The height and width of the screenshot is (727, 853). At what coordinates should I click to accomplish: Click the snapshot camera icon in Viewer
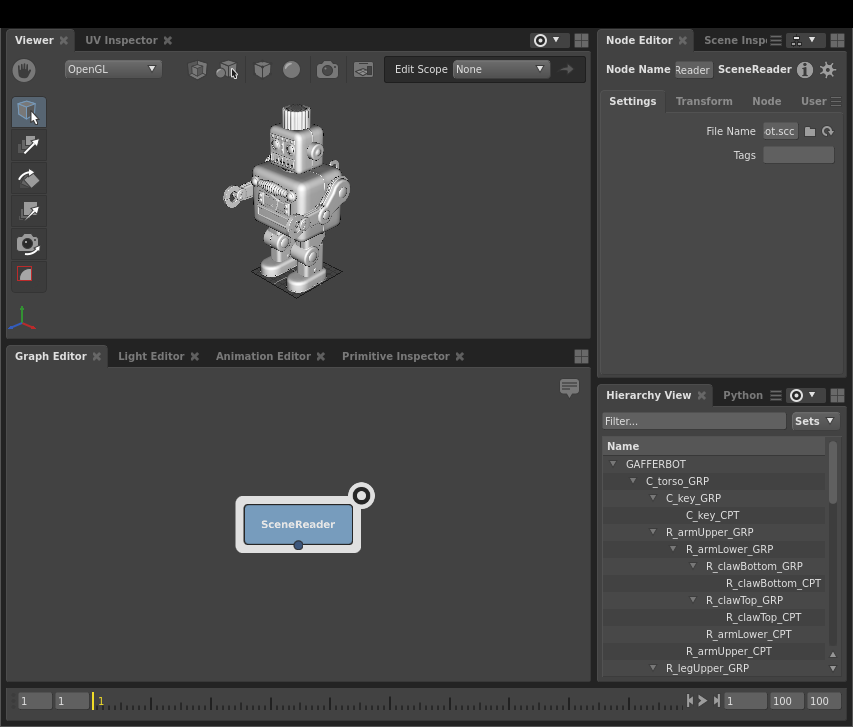click(327, 70)
